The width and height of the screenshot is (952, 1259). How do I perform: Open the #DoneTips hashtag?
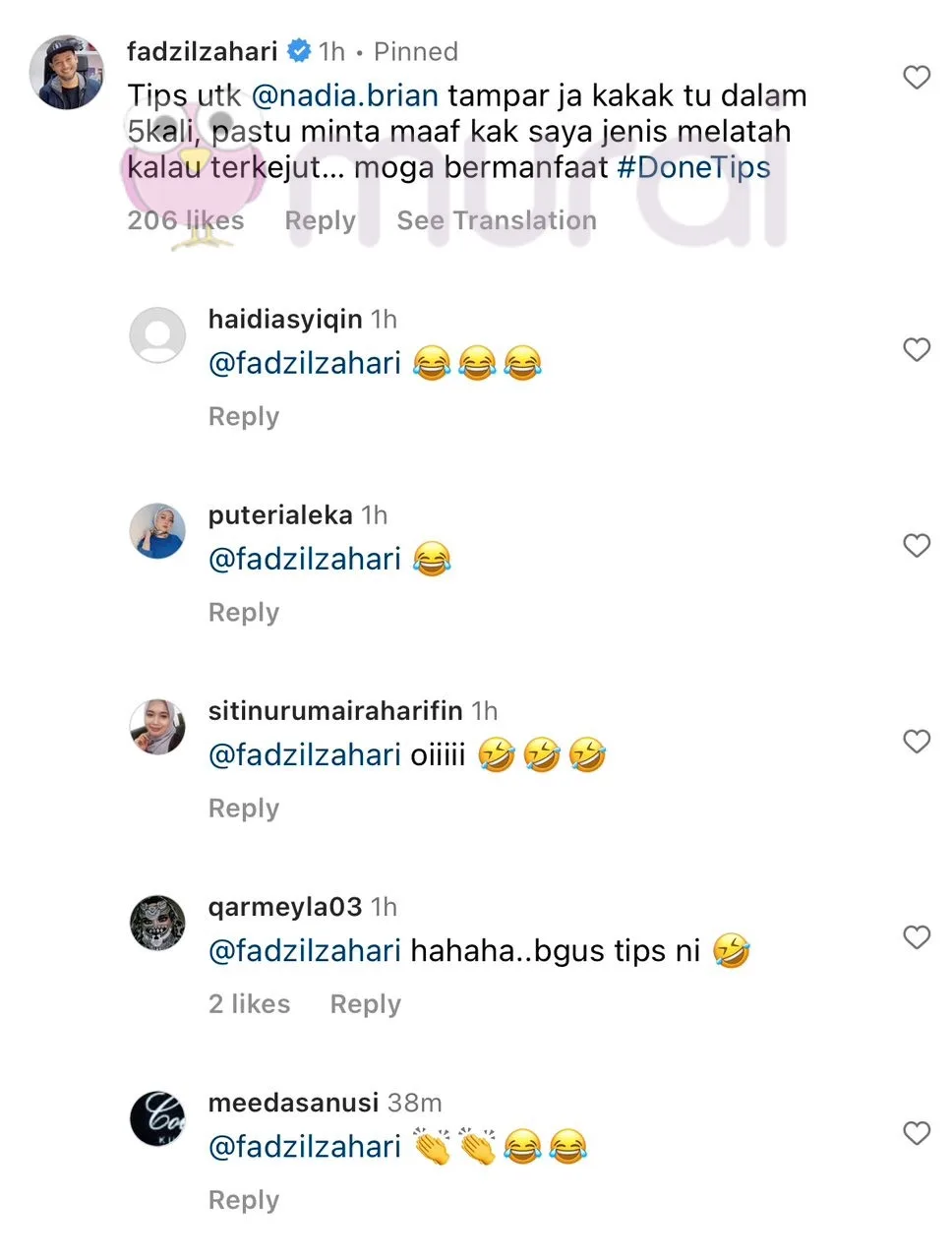(x=693, y=167)
